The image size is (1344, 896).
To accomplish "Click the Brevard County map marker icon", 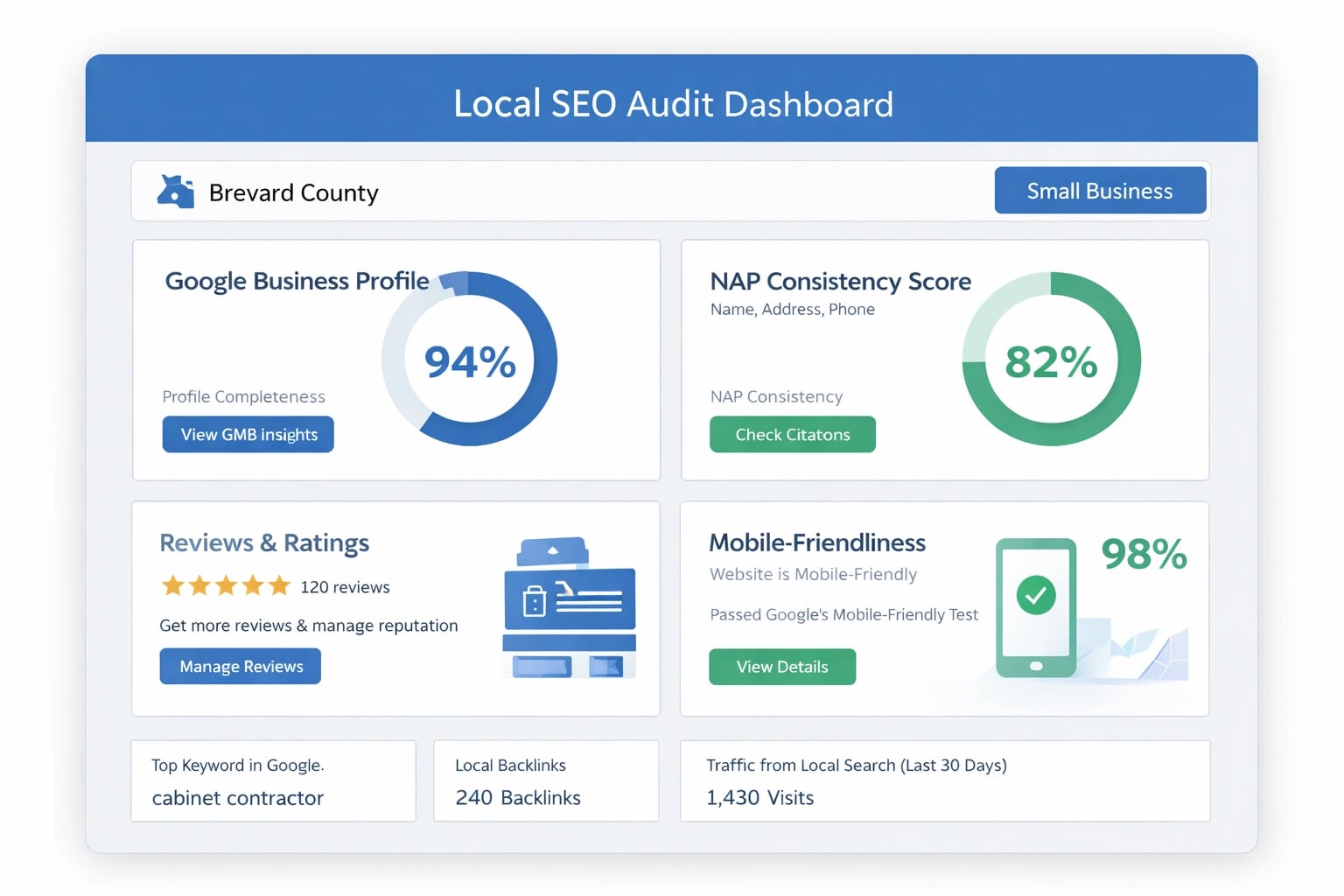I will pos(176,190).
